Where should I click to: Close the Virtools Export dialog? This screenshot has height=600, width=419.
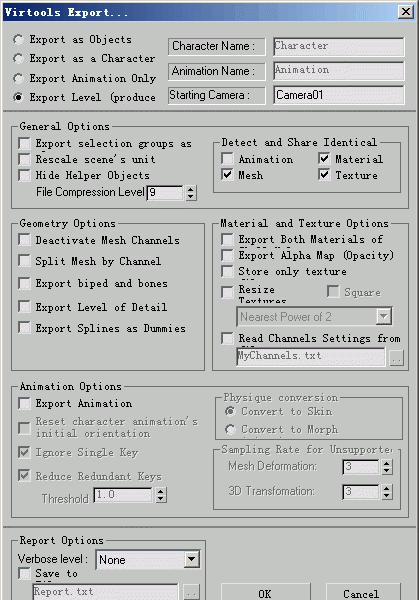(x=406, y=11)
